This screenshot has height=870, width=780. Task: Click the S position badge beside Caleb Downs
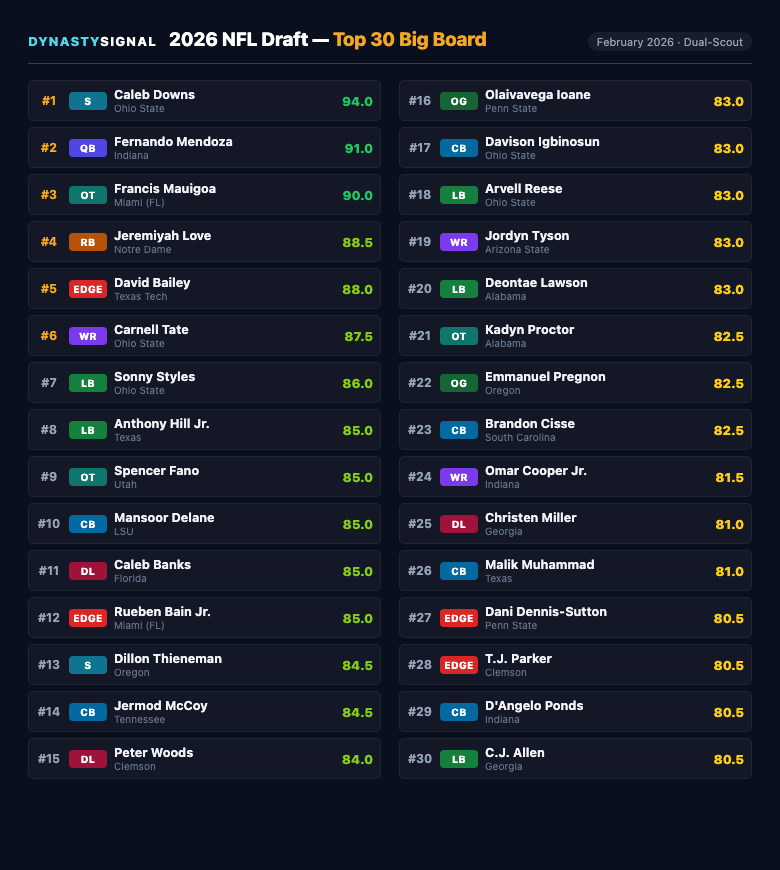pyautogui.click(x=87, y=101)
